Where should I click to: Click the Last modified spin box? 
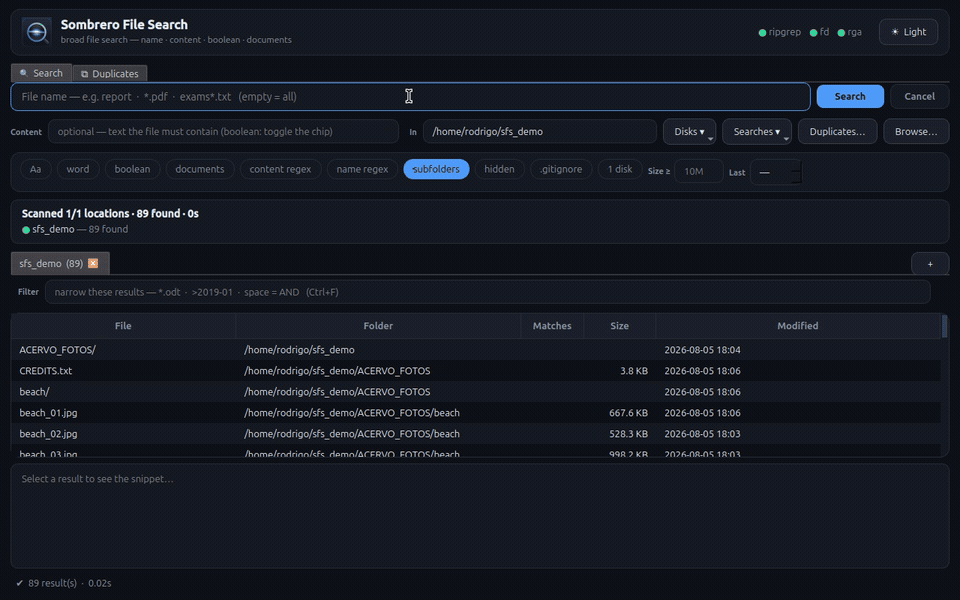pos(776,172)
